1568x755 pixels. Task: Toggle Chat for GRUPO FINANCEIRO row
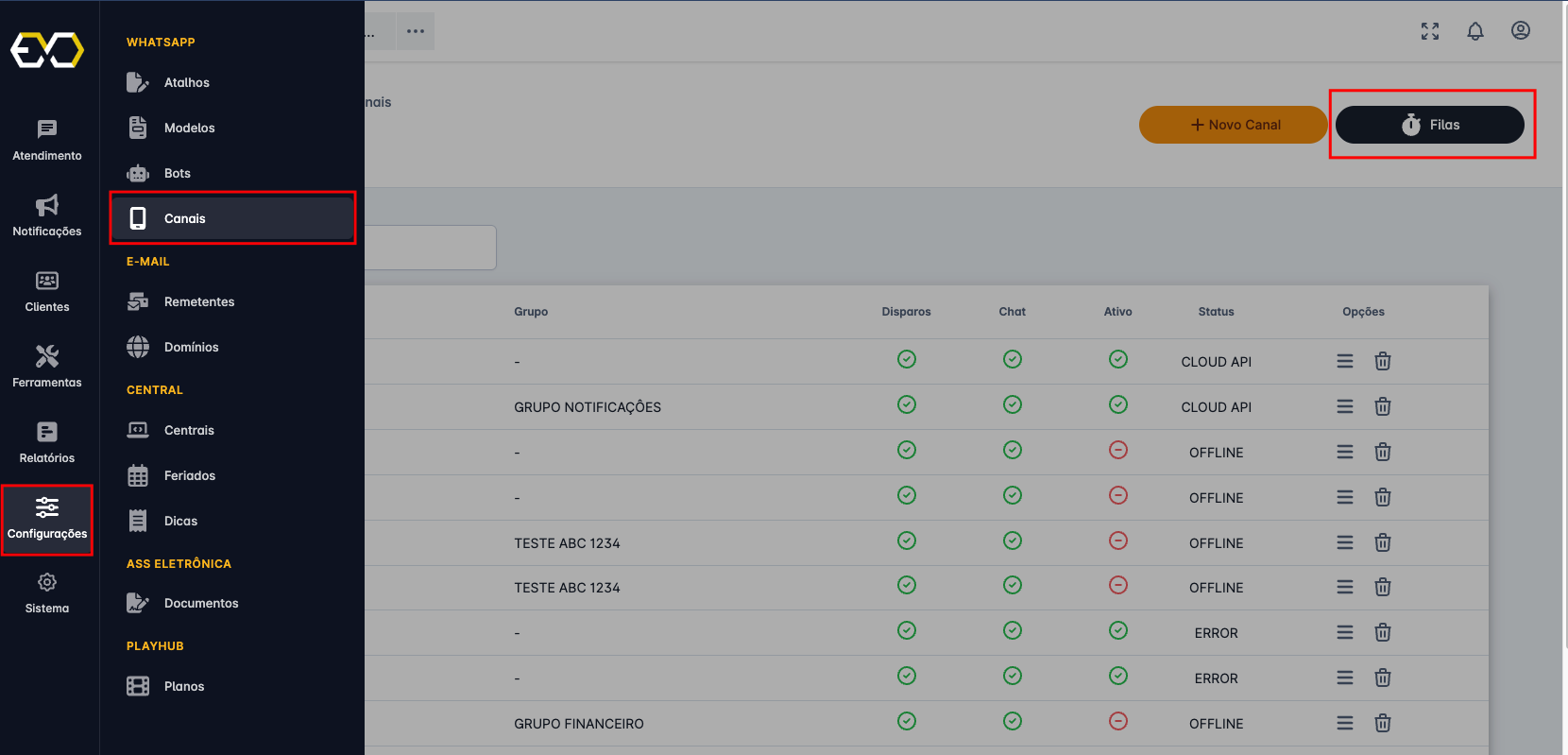[1012, 722]
